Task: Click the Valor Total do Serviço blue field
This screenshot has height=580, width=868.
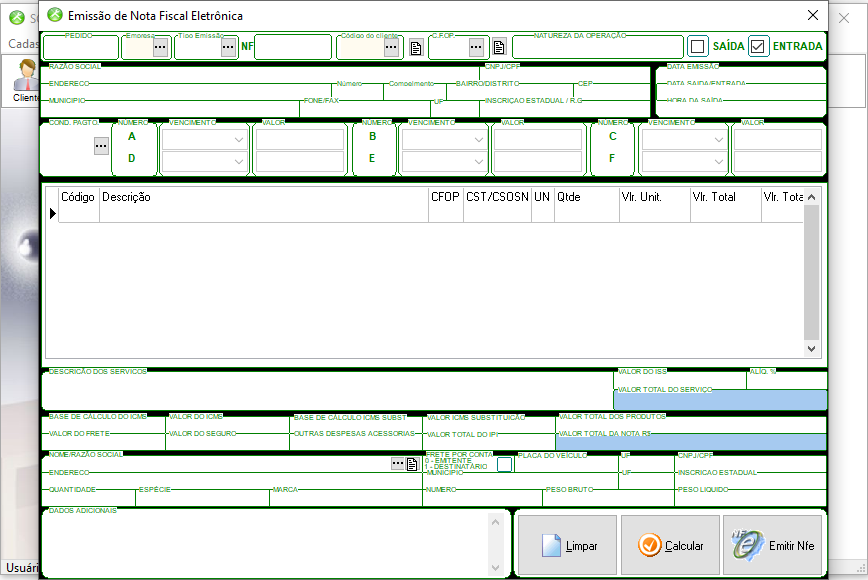Action: [720, 400]
